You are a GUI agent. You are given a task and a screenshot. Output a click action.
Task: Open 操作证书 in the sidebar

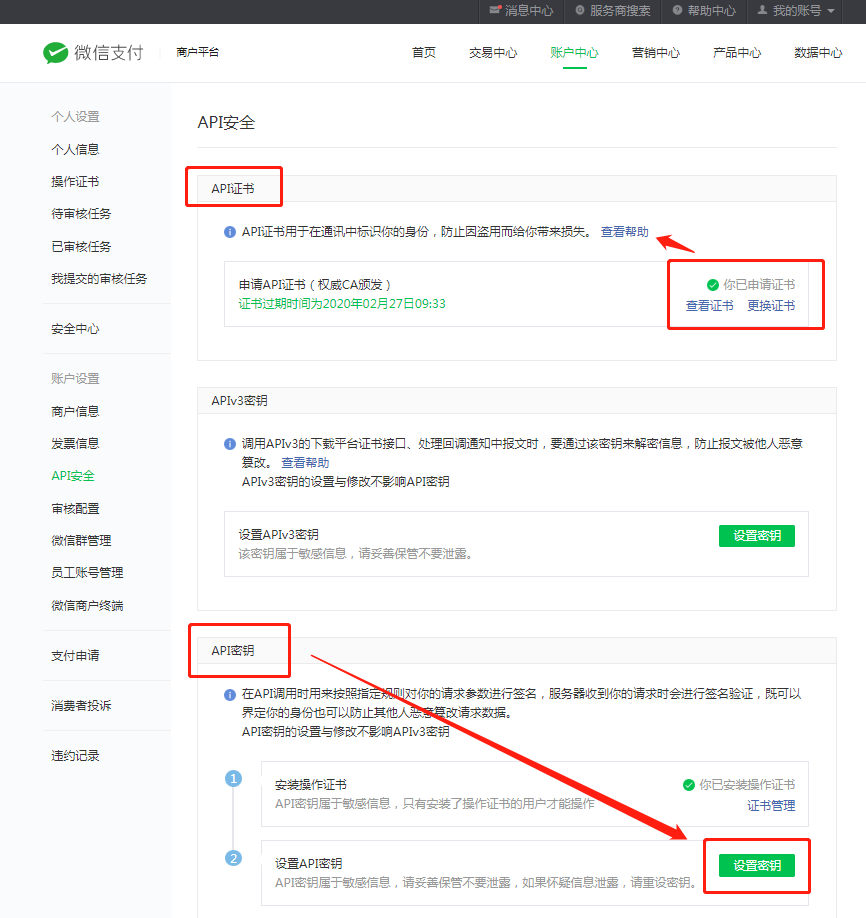pyautogui.click(x=75, y=181)
